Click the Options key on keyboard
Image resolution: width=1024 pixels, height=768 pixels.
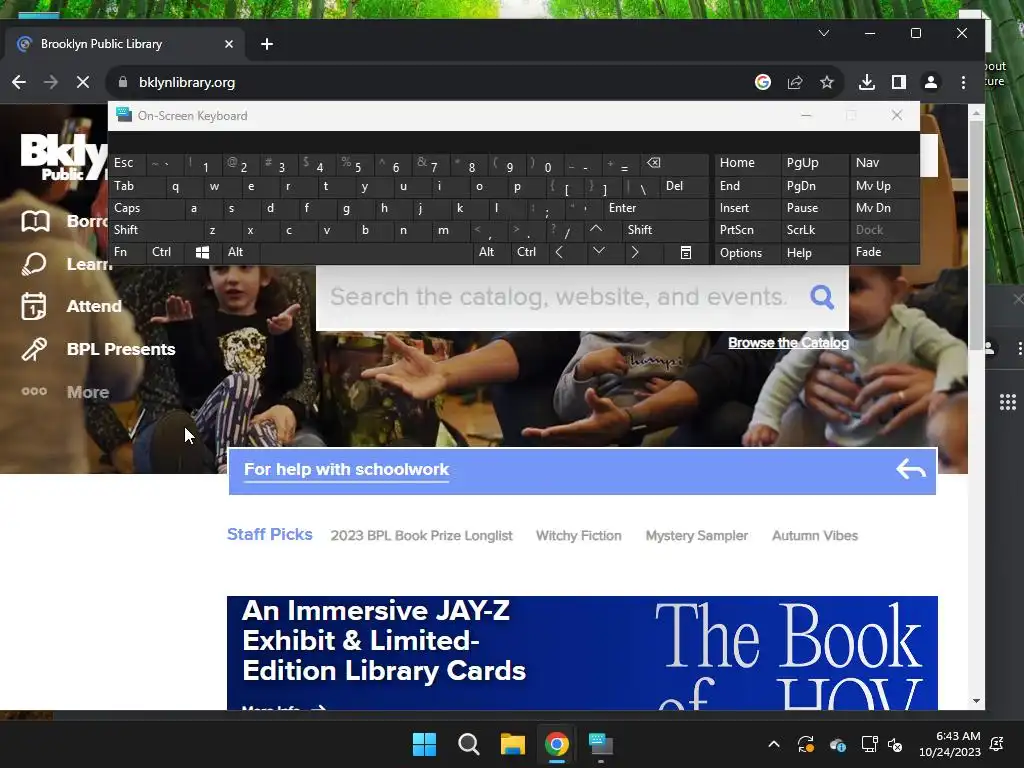747,253
